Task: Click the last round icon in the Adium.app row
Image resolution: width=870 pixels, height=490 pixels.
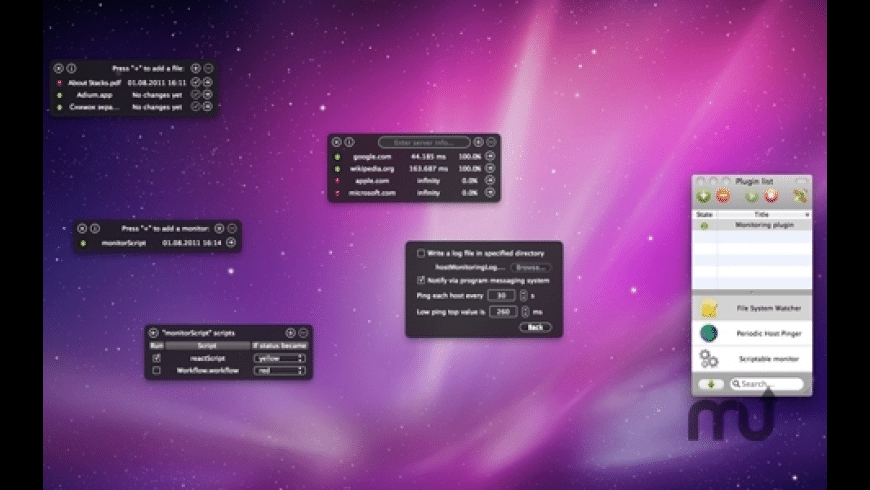Action: (208, 94)
